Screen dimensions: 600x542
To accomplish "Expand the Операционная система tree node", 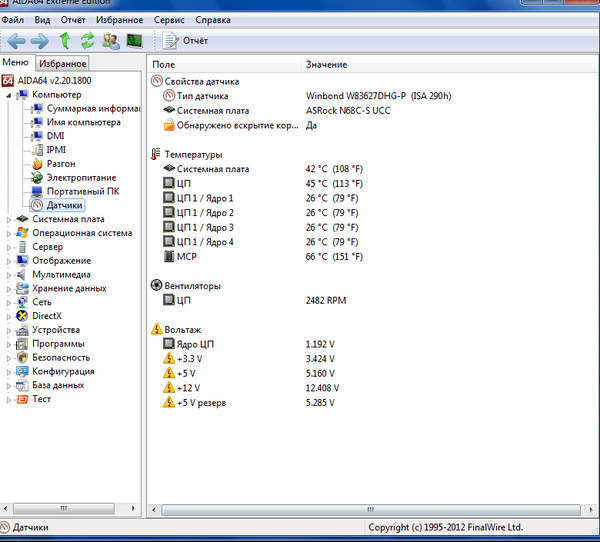I will pos(8,233).
